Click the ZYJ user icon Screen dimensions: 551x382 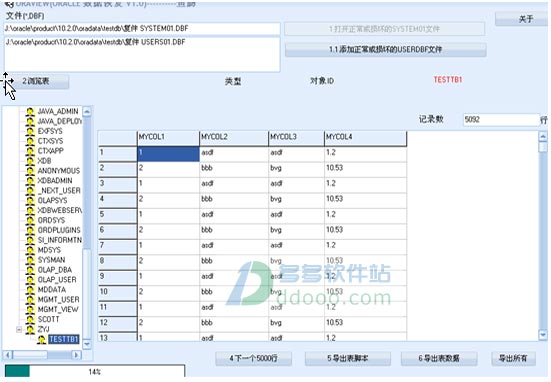30,329
